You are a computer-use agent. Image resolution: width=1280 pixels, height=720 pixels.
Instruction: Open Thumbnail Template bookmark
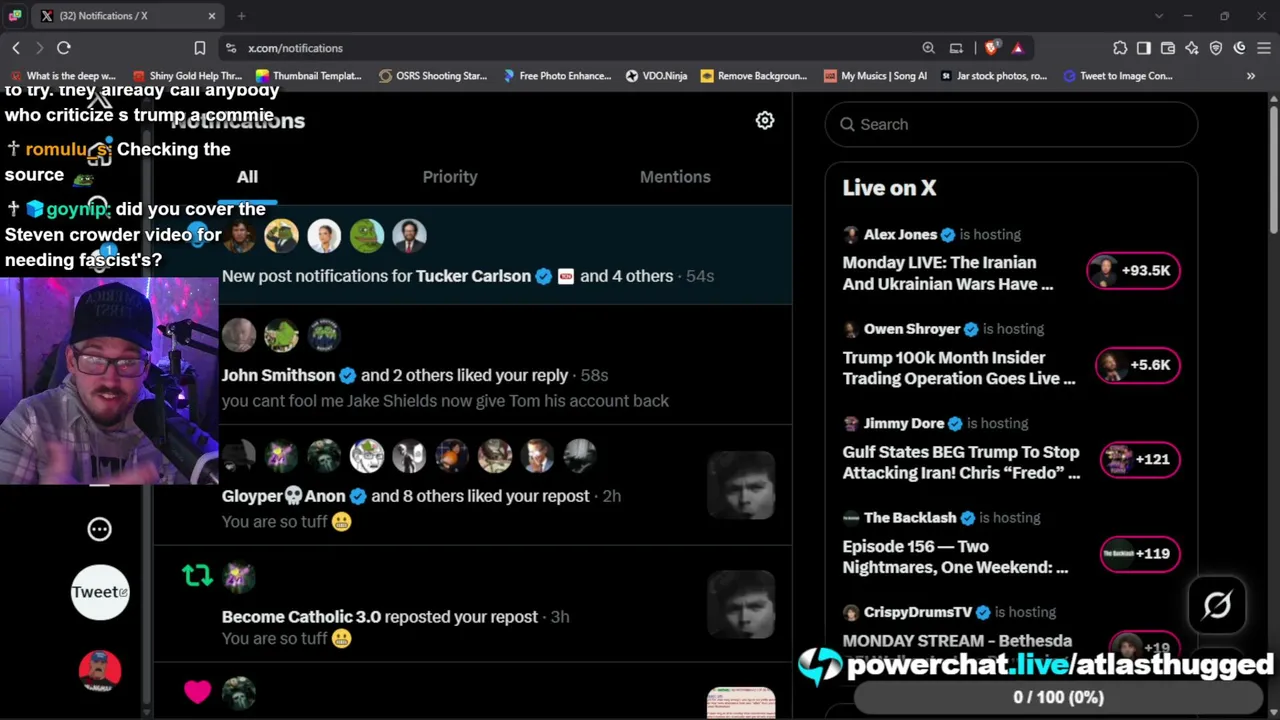coord(308,76)
